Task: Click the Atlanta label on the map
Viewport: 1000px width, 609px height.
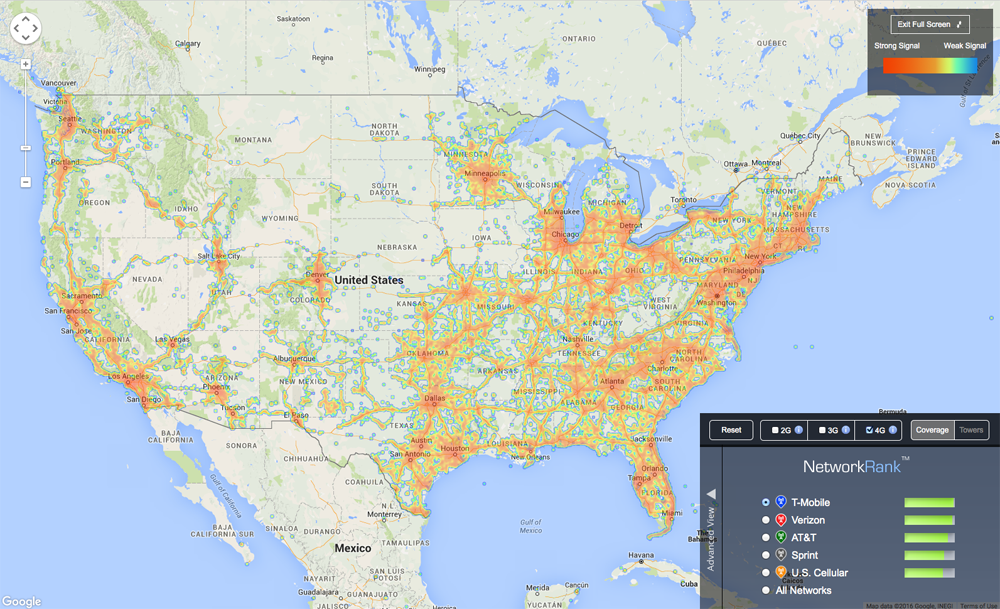Action: pyautogui.click(x=612, y=381)
